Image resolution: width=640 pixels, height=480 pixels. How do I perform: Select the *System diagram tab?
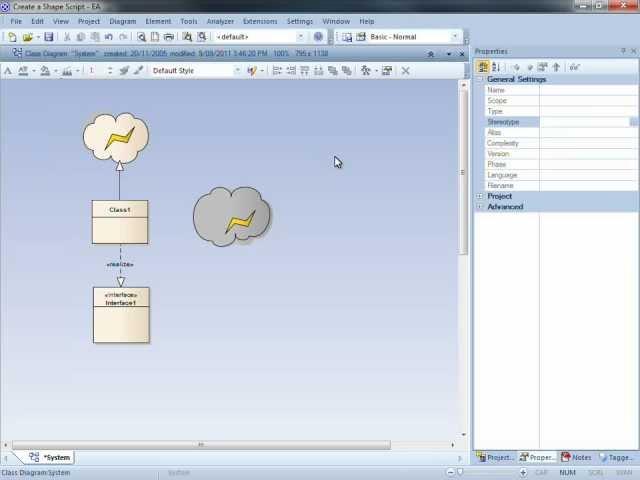(x=50, y=458)
